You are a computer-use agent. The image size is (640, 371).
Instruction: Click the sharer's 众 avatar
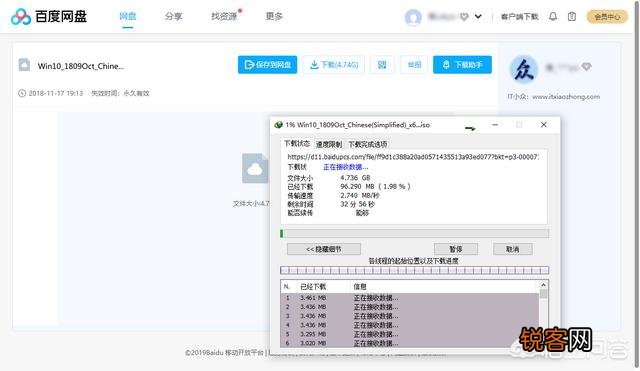[x=524, y=70]
